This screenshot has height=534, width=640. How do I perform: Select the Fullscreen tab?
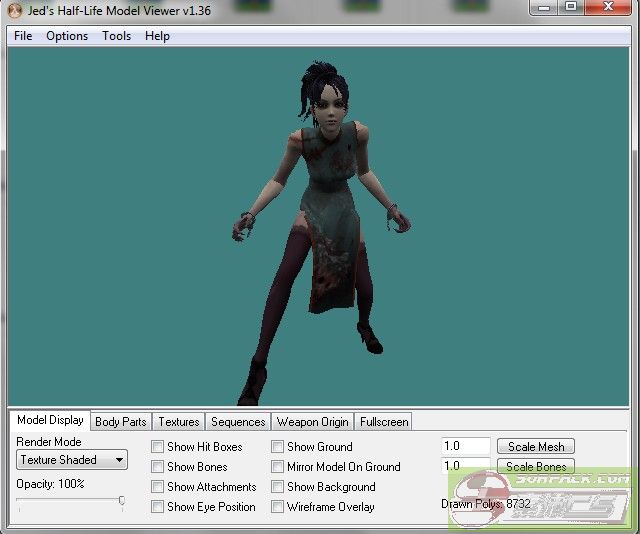pyautogui.click(x=384, y=422)
